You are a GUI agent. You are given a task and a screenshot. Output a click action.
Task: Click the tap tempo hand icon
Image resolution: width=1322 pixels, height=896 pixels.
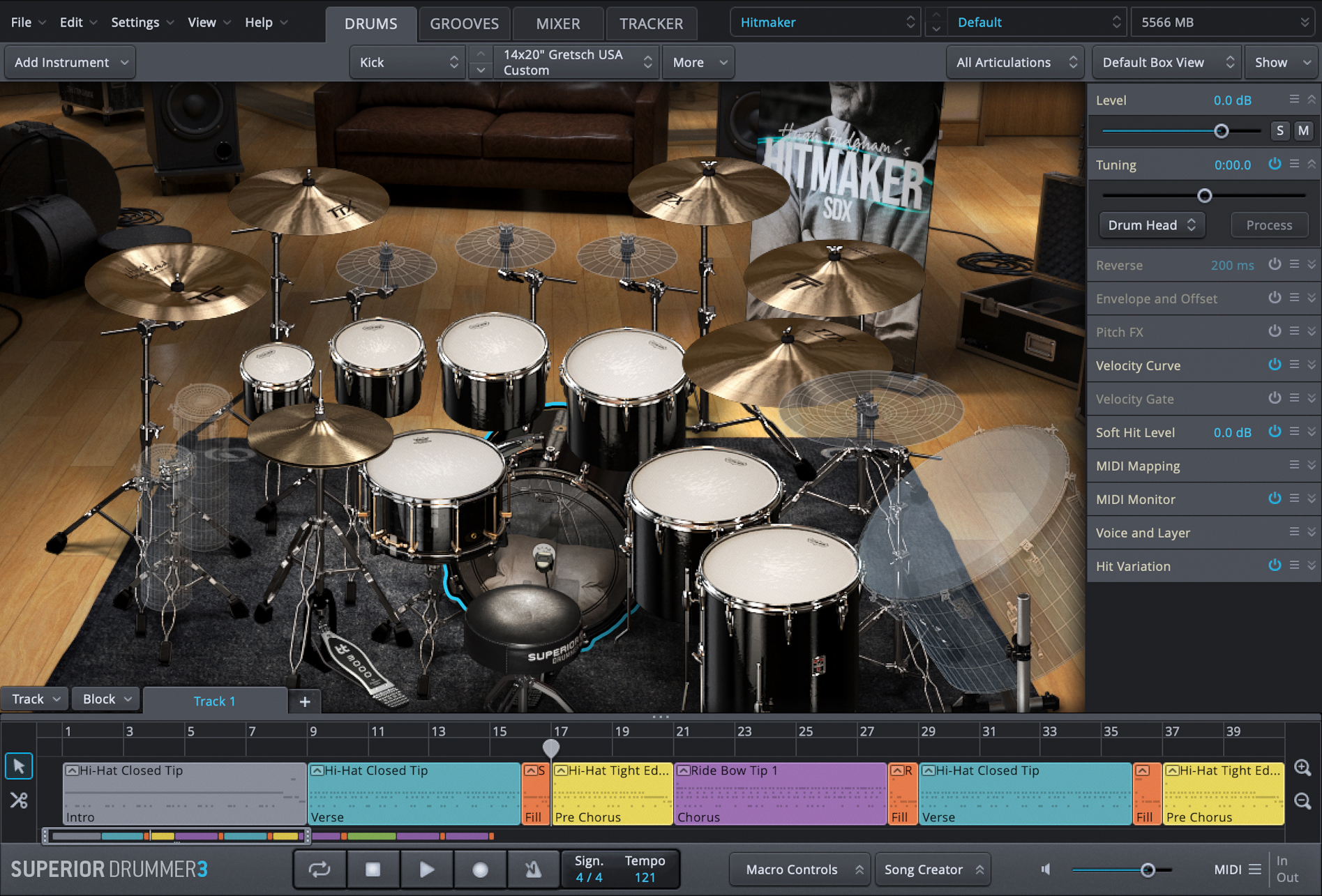click(533, 869)
